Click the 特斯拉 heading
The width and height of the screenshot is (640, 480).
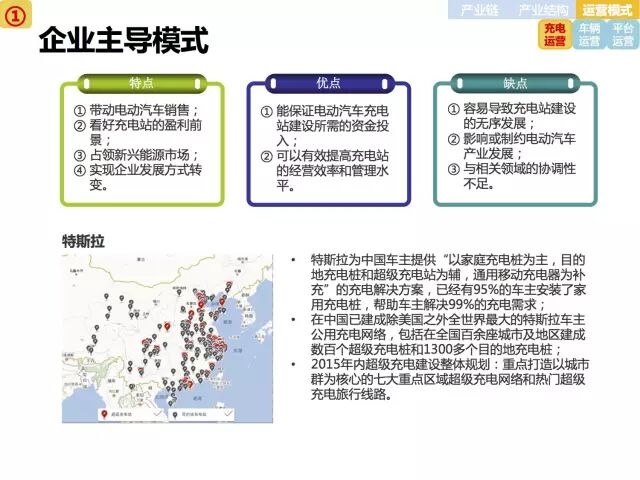83,241
